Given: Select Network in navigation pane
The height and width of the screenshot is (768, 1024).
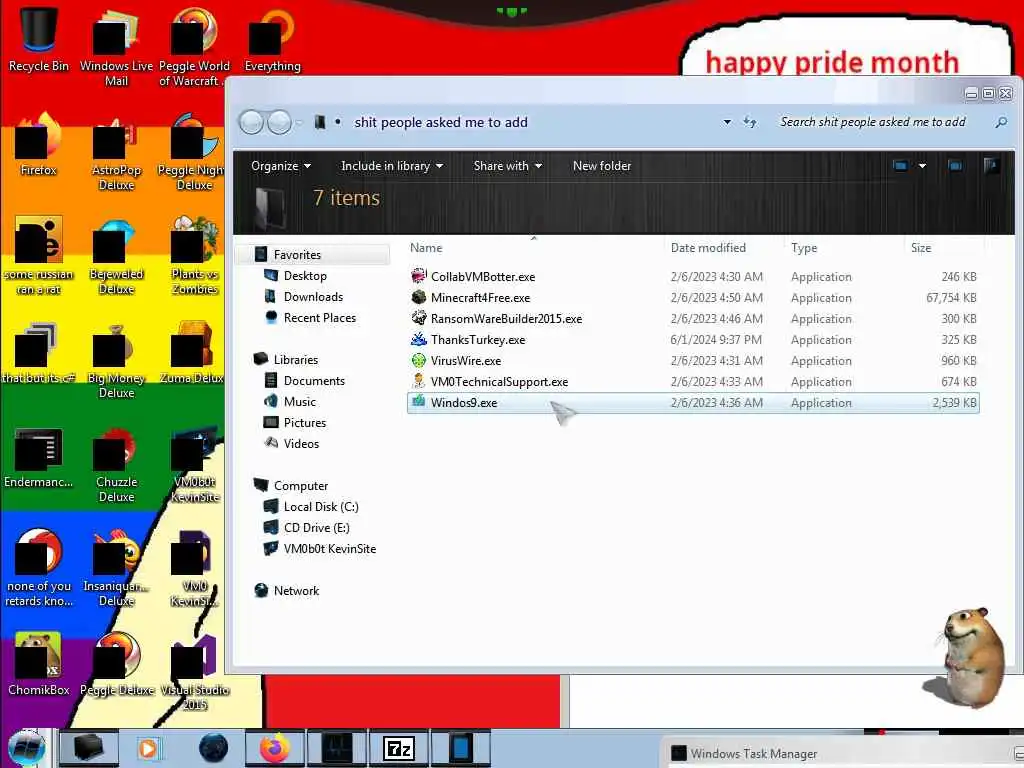Looking at the screenshot, I should click(x=296, y=590).
